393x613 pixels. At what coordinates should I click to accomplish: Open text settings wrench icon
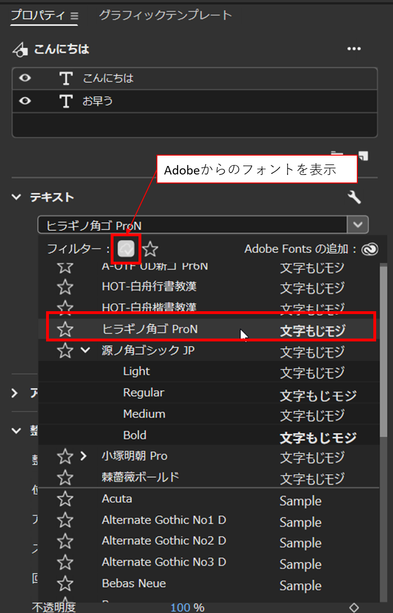[x=354, y=197]
